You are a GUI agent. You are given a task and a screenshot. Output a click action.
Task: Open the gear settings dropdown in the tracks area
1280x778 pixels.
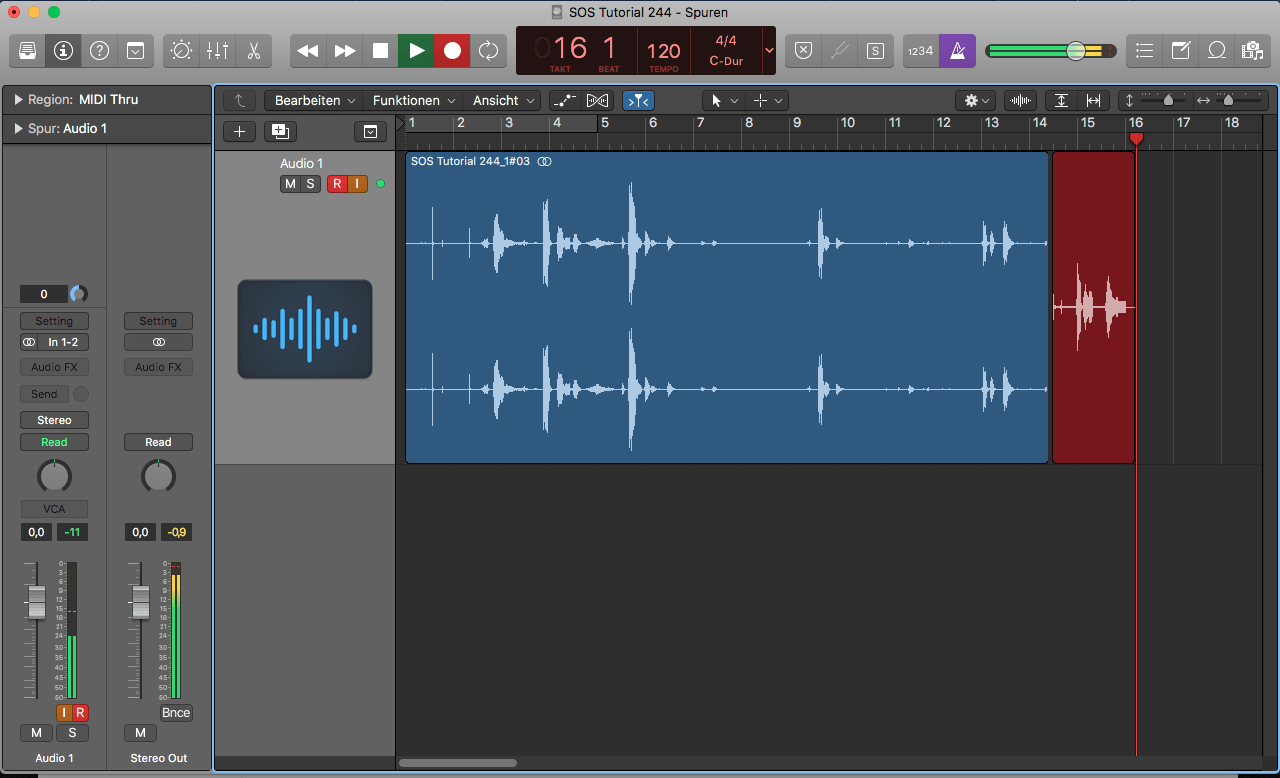pos(974,101)
